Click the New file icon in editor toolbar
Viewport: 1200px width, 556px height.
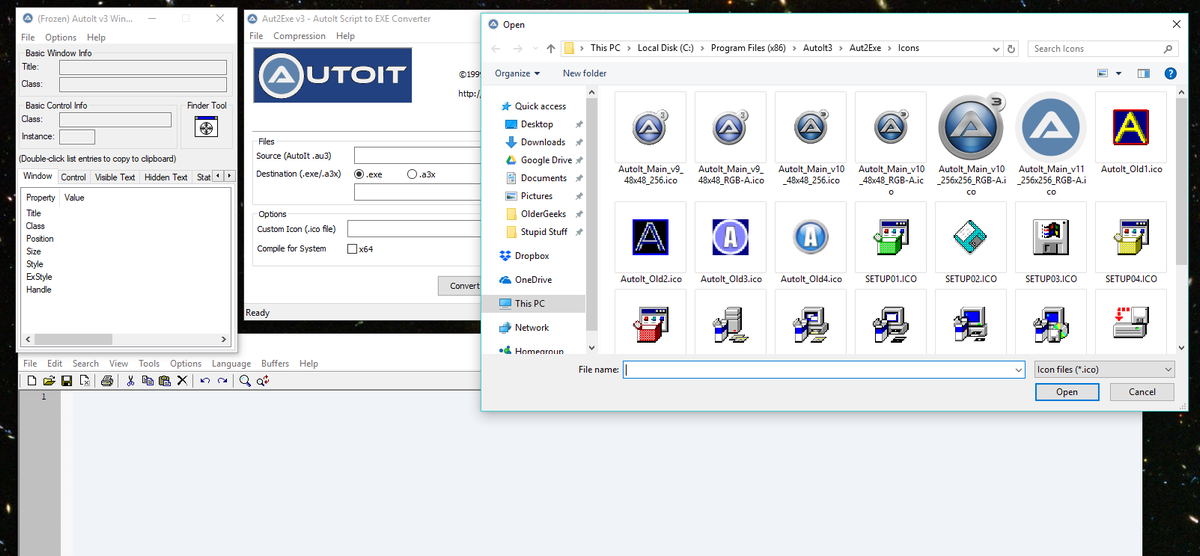click(x=32, y=381)
